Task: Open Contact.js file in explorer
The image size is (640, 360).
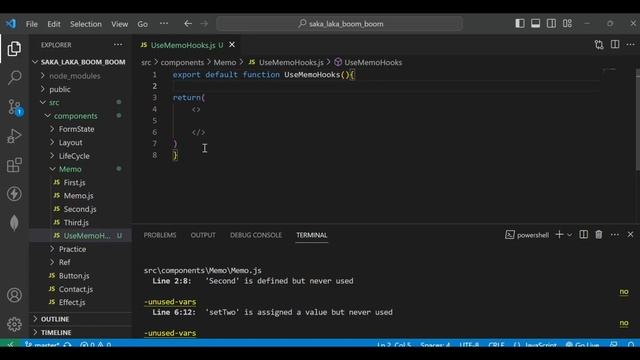Action: pyautogui.click(x=80, y=289)
